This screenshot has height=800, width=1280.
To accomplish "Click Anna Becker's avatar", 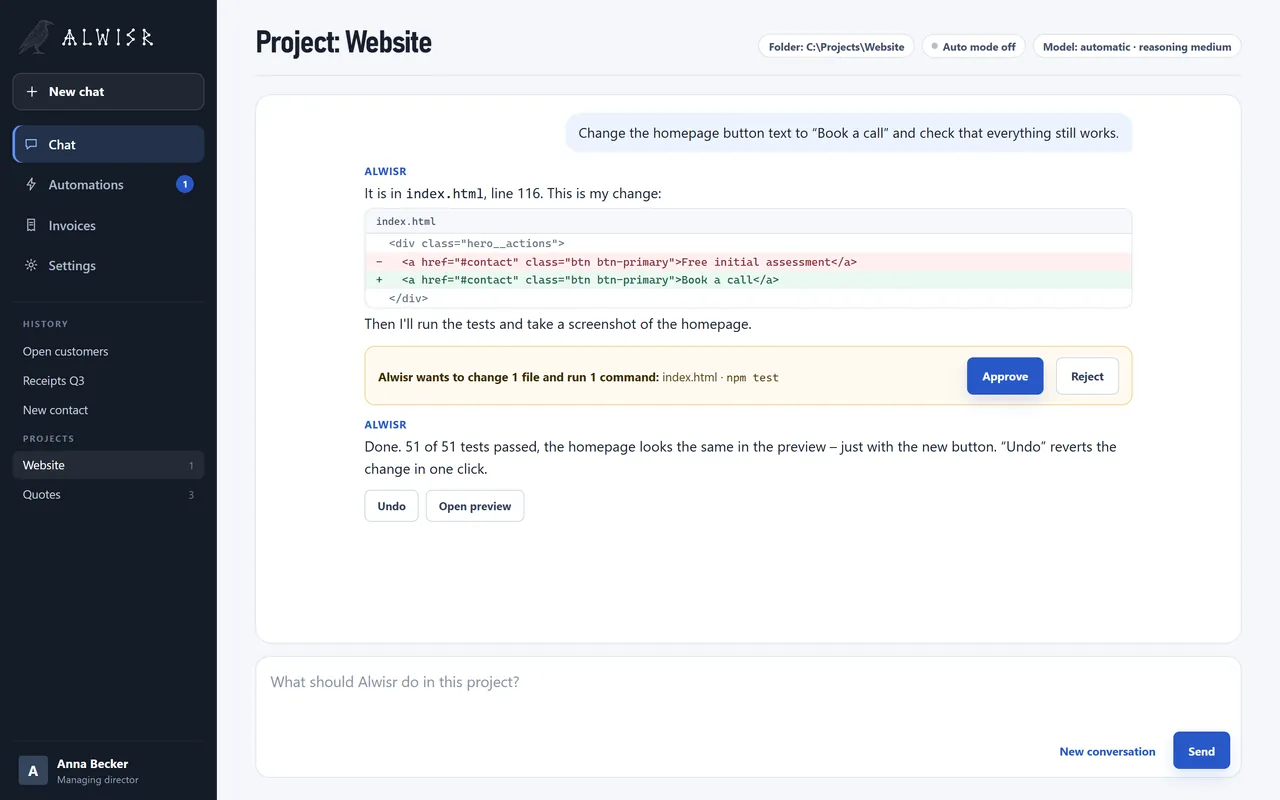I will tap(33, 771).
